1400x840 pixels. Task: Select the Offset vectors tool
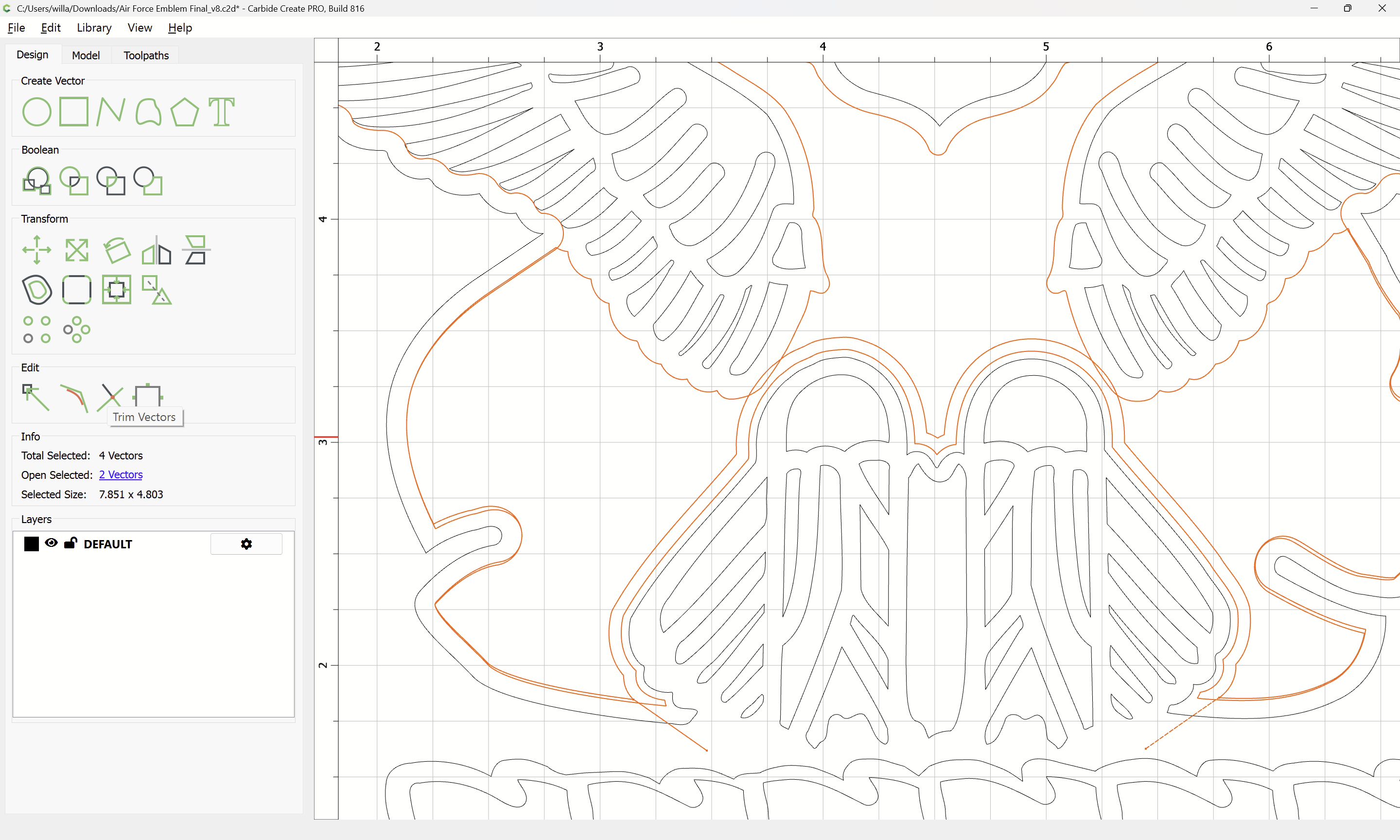(37, 289)
